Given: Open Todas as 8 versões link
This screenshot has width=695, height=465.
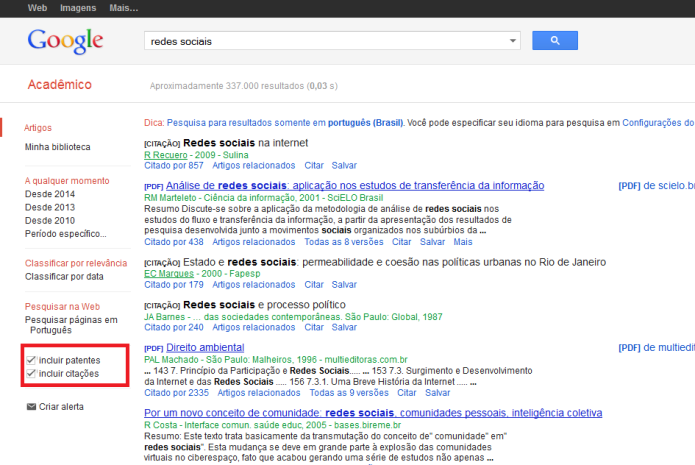Looking at the screenshot, I should click(344, 242).
